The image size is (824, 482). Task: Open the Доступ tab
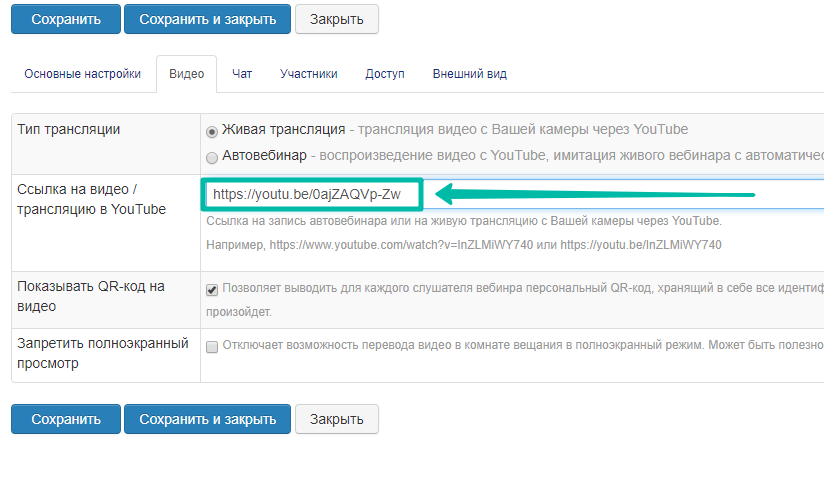tap(385, 74)
